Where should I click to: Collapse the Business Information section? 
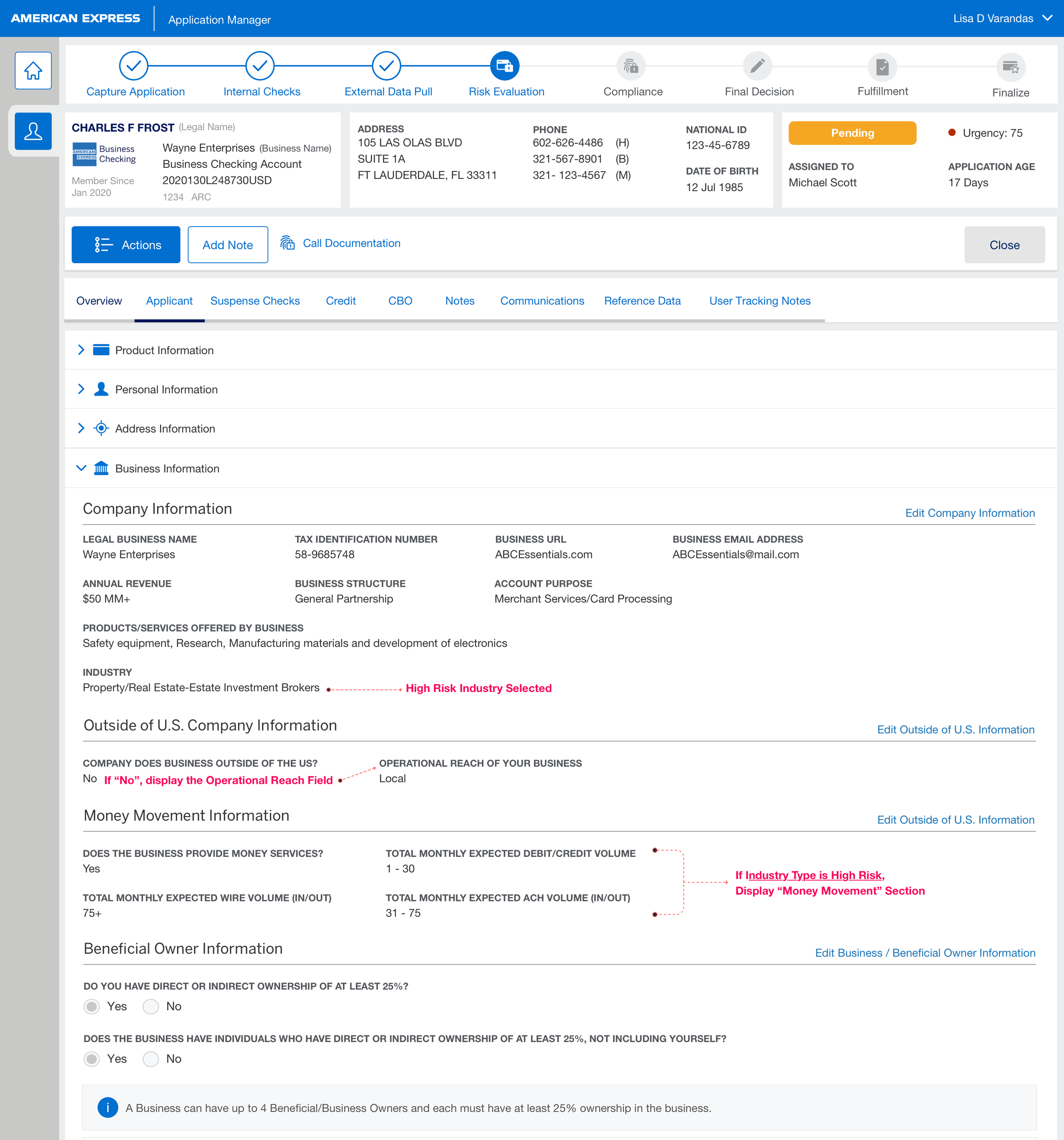81,468
